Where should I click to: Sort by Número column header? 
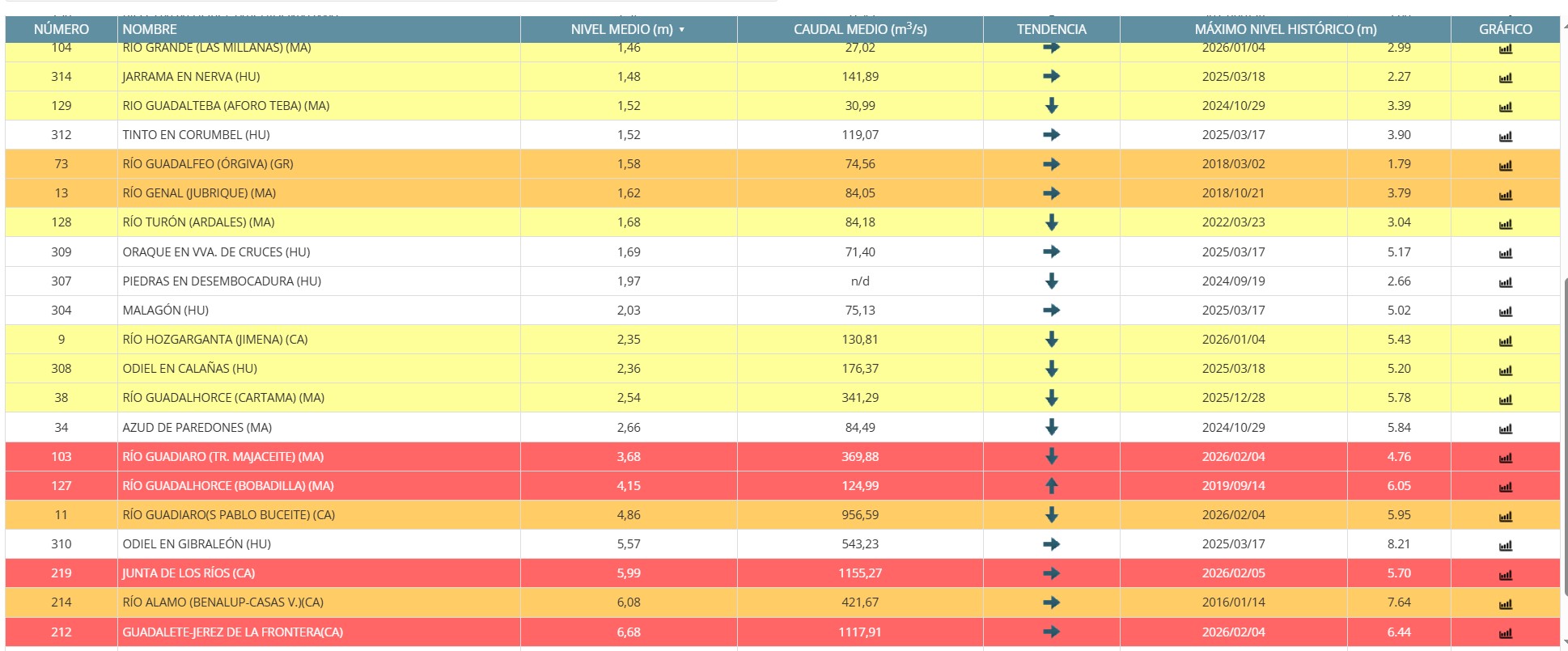pyautogui.click(x=61, y=29)
